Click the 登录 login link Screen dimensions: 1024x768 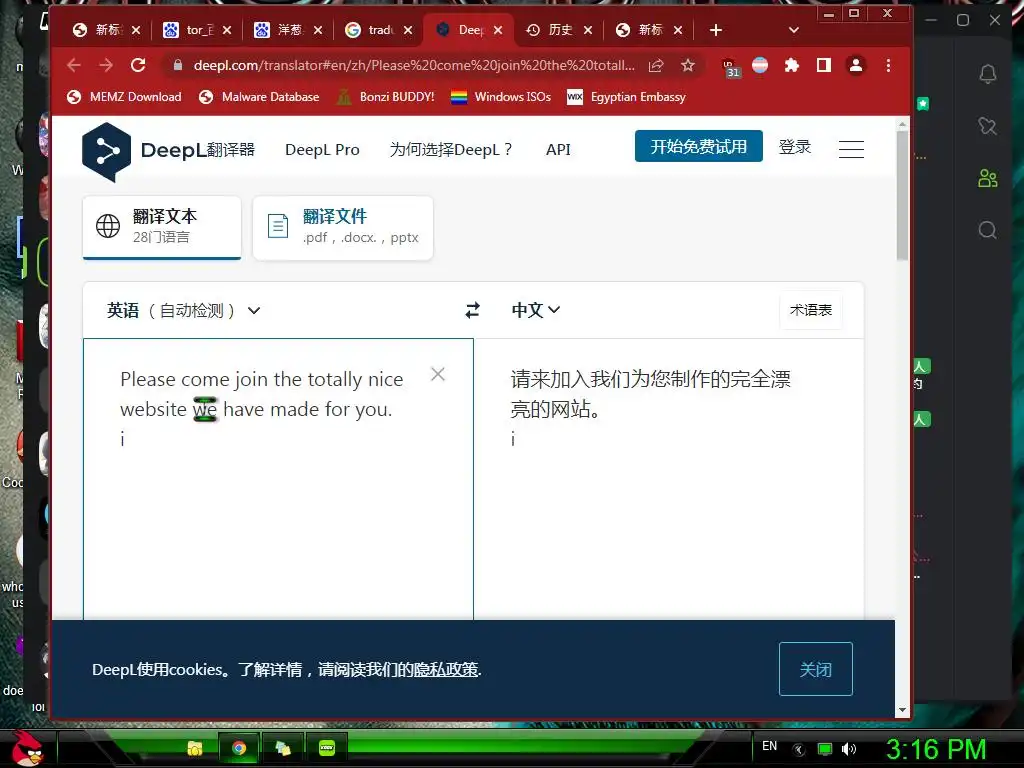(x=795, y=147)
